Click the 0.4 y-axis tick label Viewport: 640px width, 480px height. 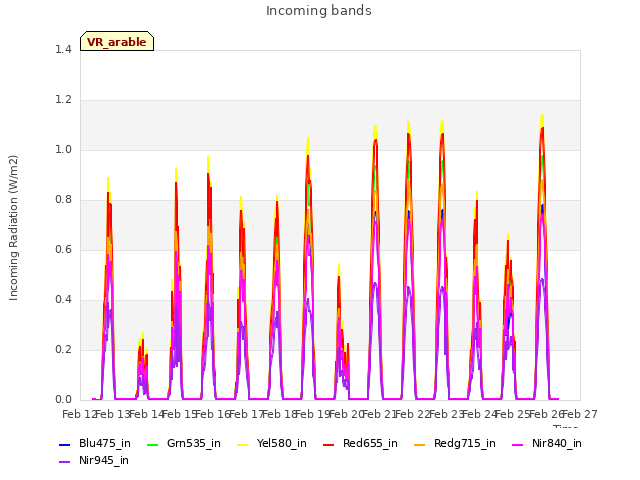(63, 300)
